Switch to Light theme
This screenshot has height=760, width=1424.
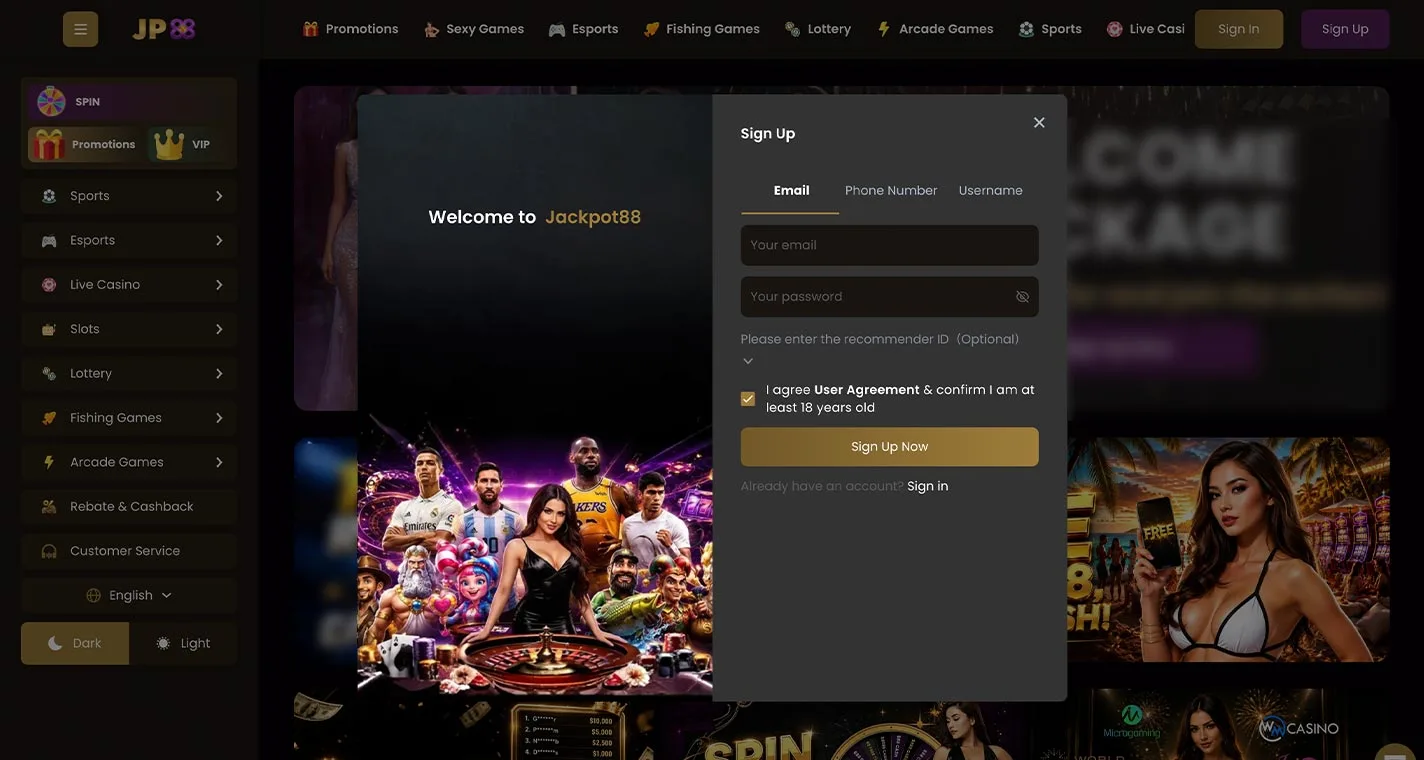pos(183,643)
